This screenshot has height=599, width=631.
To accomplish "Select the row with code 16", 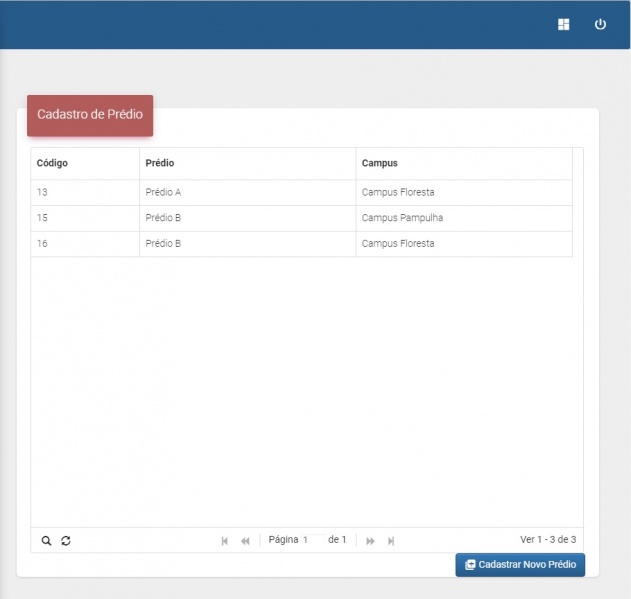I will [x=43, y=244].
